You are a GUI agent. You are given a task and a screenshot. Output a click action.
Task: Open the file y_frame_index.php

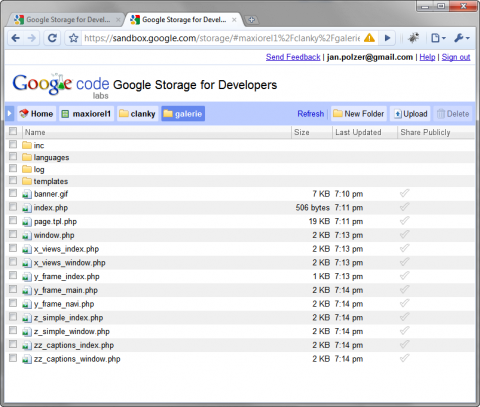click(66, 276)
